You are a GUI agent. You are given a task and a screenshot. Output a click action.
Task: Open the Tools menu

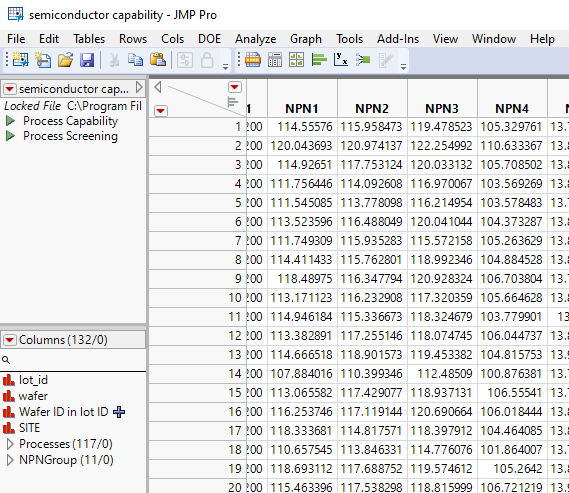pyautogui.click(x=349, y=39)
